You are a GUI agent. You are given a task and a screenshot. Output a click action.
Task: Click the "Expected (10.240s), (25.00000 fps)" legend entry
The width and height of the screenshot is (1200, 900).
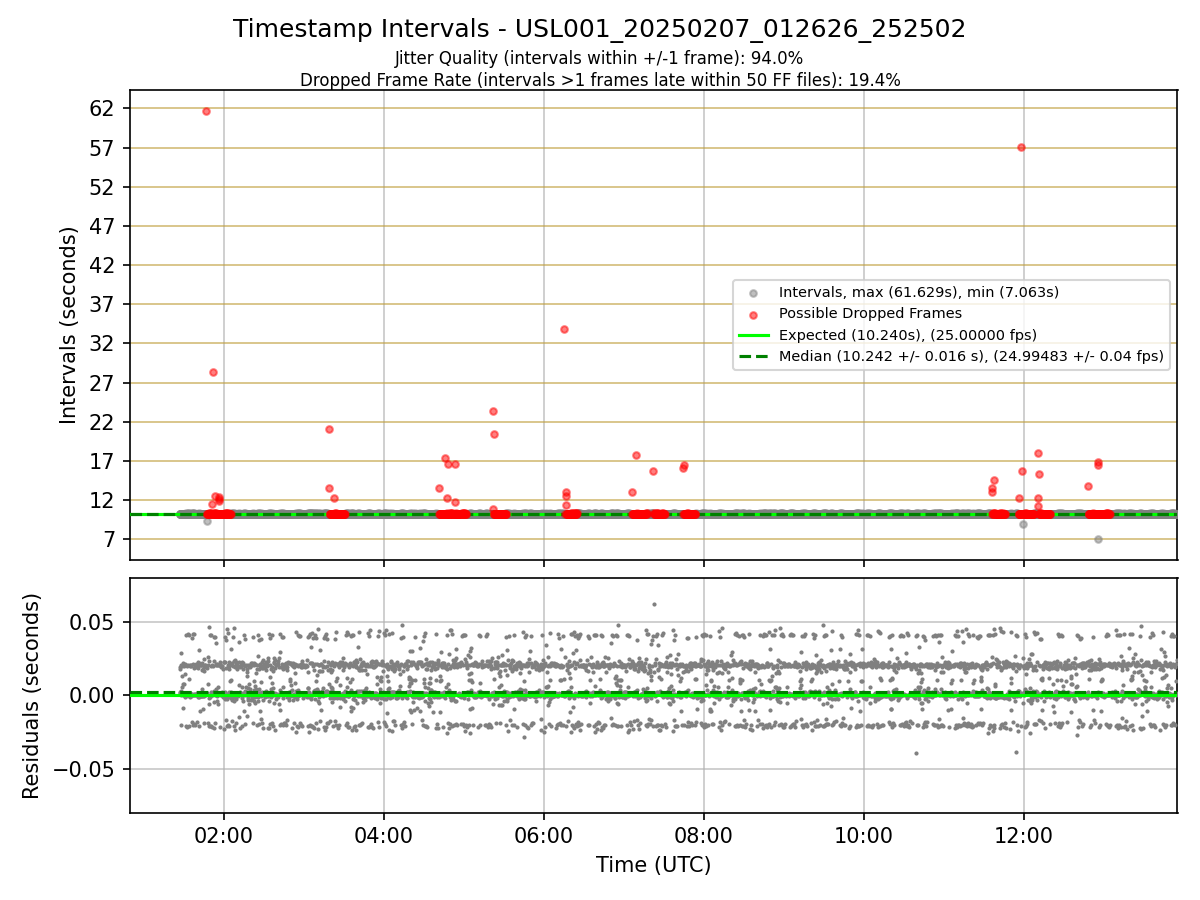[x=907, y=334]
